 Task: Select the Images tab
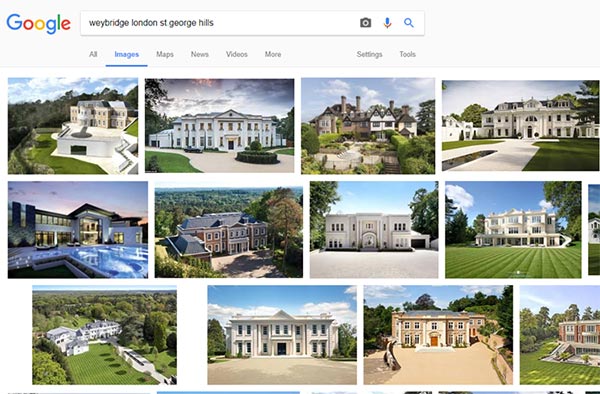pos(127,54)
